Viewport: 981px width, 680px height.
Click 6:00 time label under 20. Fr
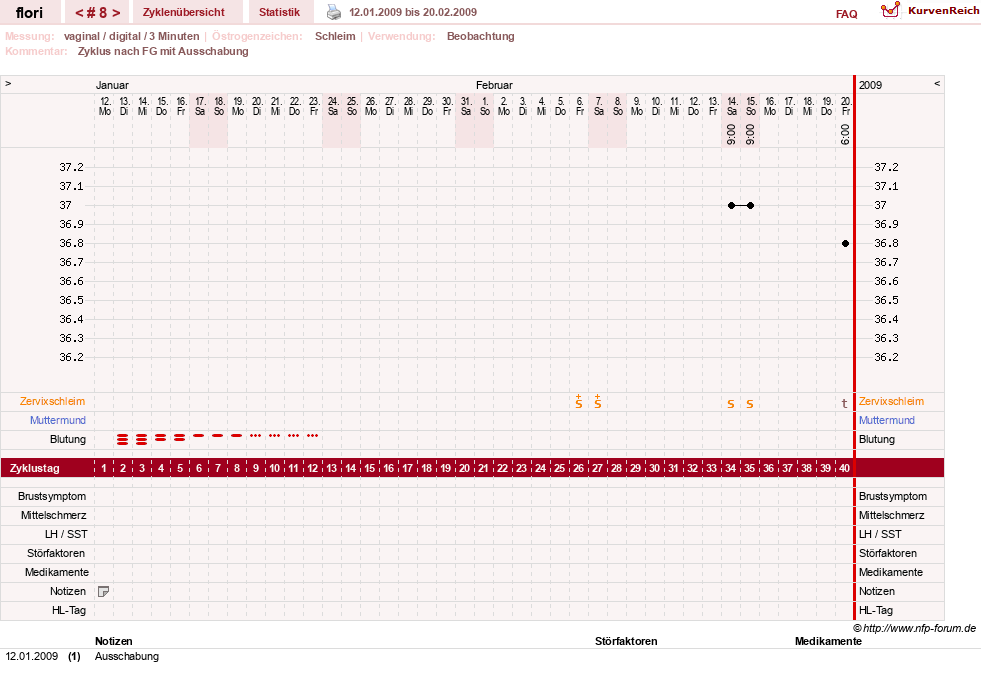pos(845,134)
